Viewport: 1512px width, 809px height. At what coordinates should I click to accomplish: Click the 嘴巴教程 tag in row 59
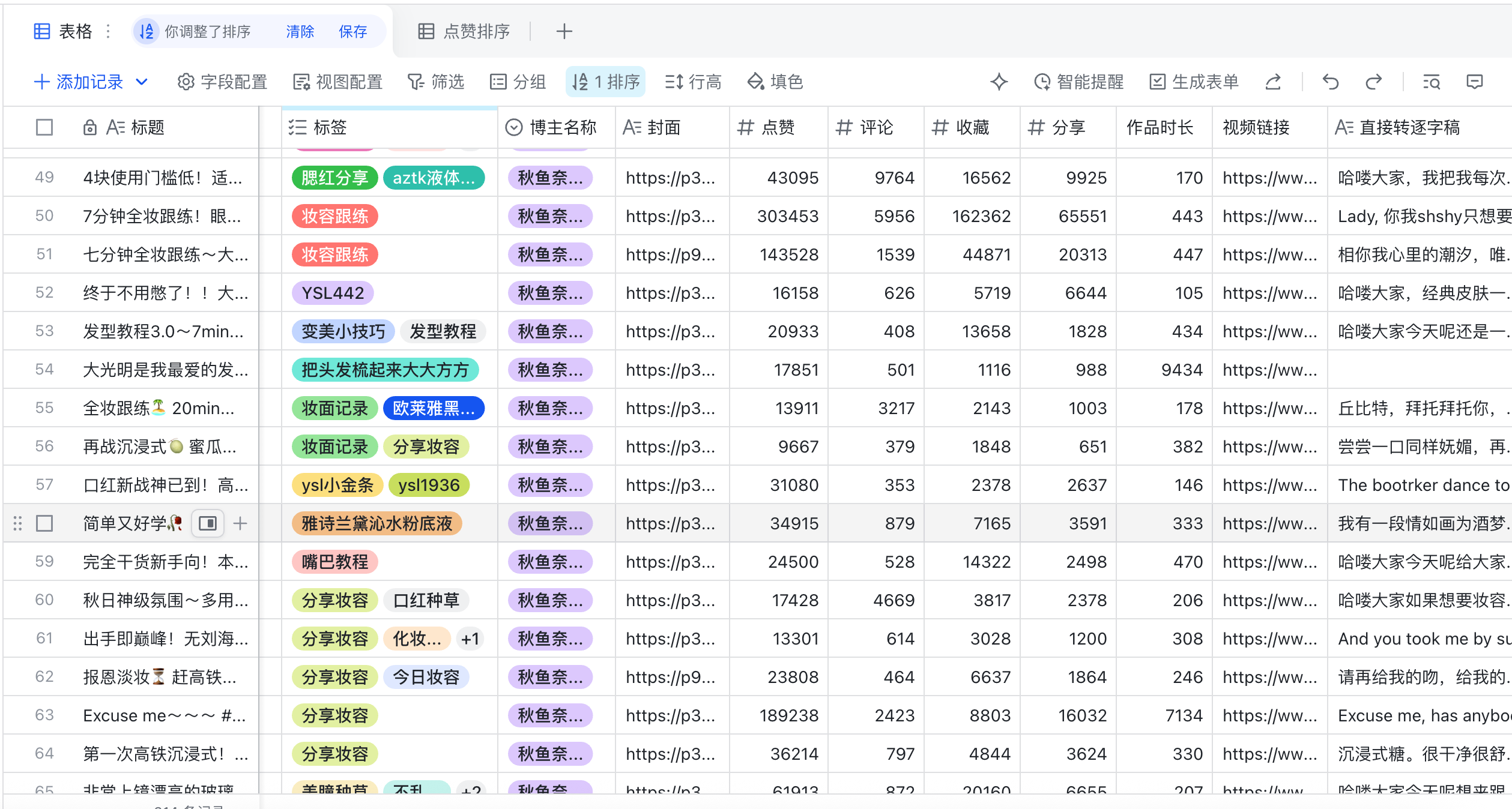coord(334,562)
